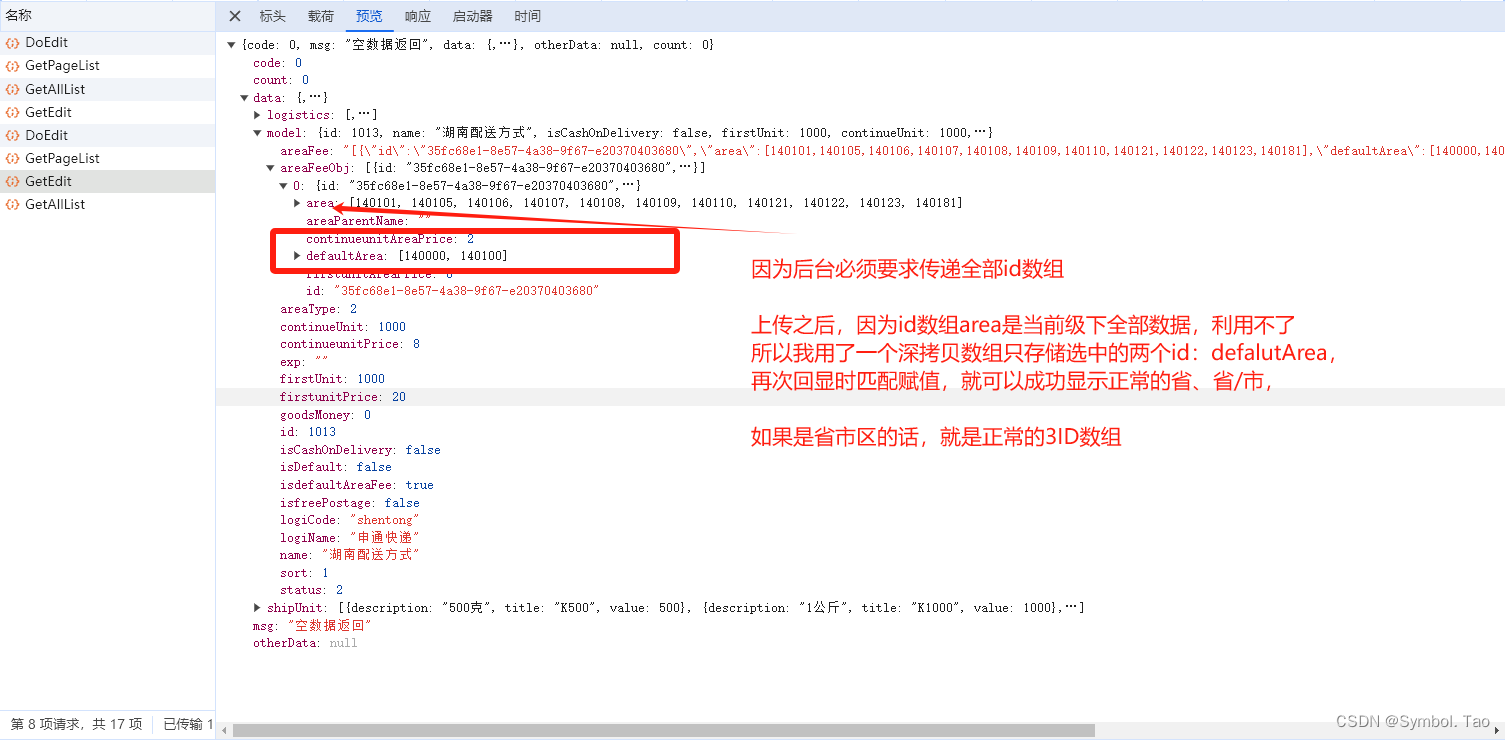Image resolution: width=1505 pixels, height=740 pixels.
Task: Click otherData: null line
Action: coord(305,643)
